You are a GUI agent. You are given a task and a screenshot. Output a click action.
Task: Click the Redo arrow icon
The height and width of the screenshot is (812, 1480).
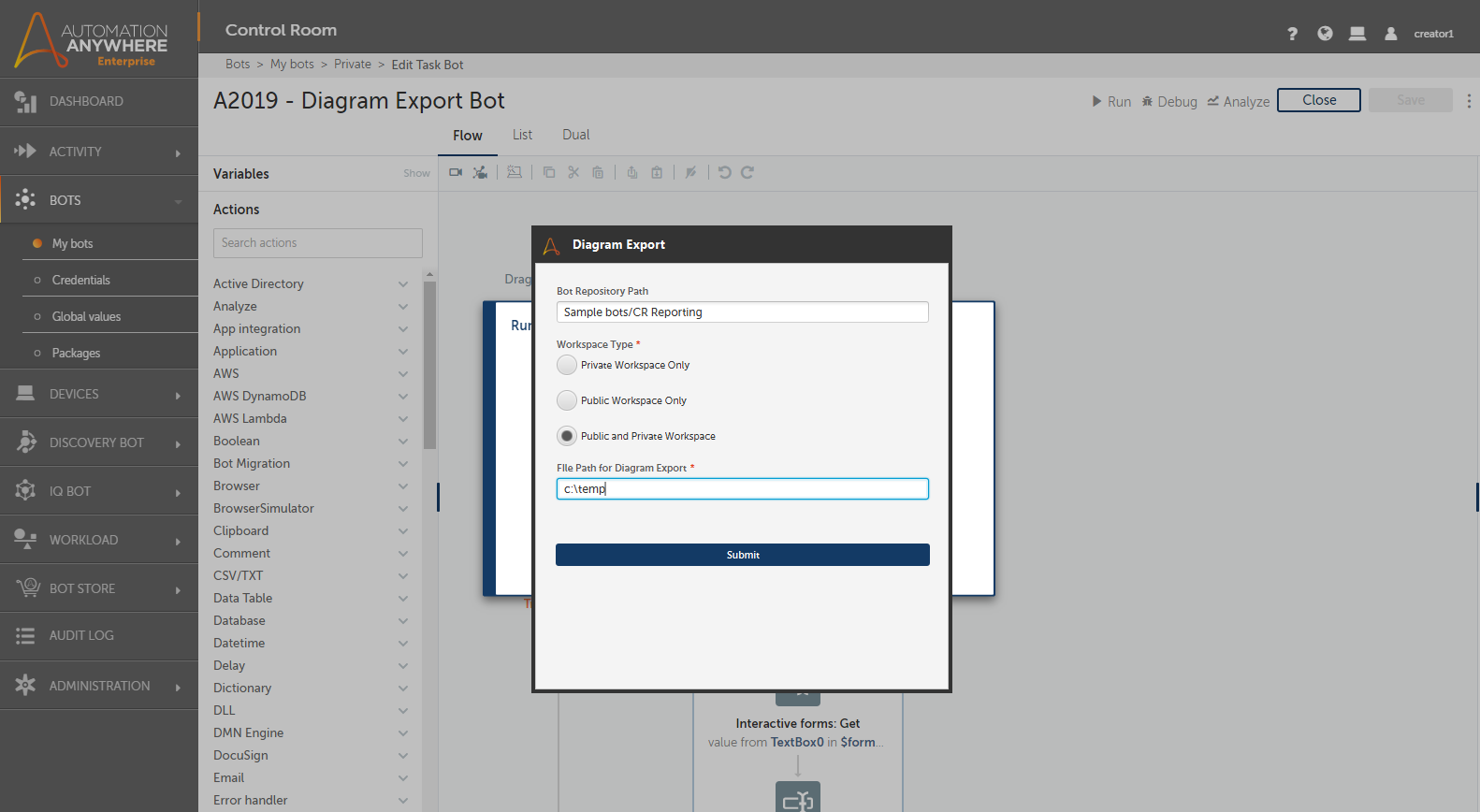747,172
